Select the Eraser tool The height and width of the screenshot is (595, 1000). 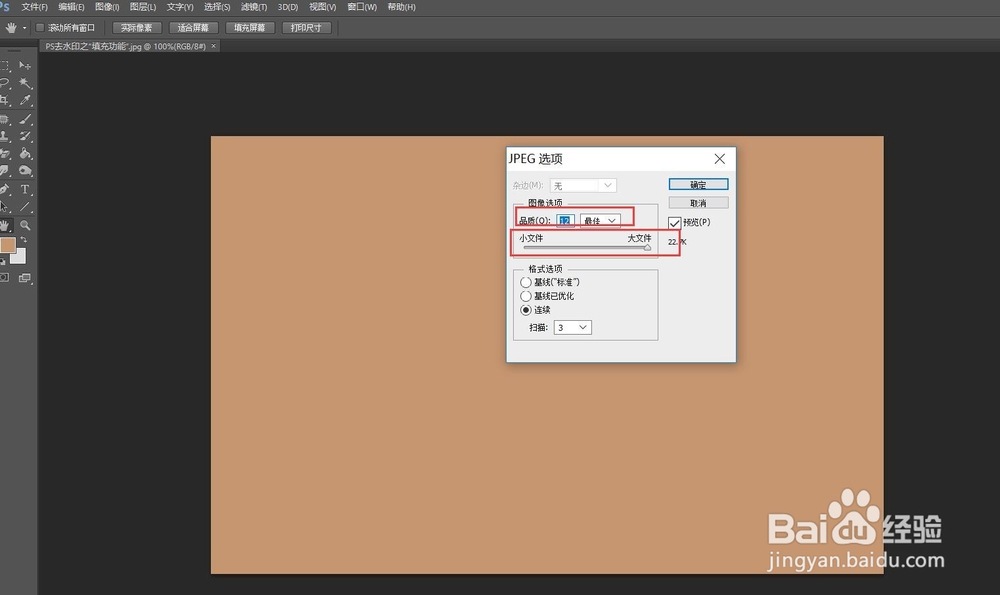(x=4, y=154)
